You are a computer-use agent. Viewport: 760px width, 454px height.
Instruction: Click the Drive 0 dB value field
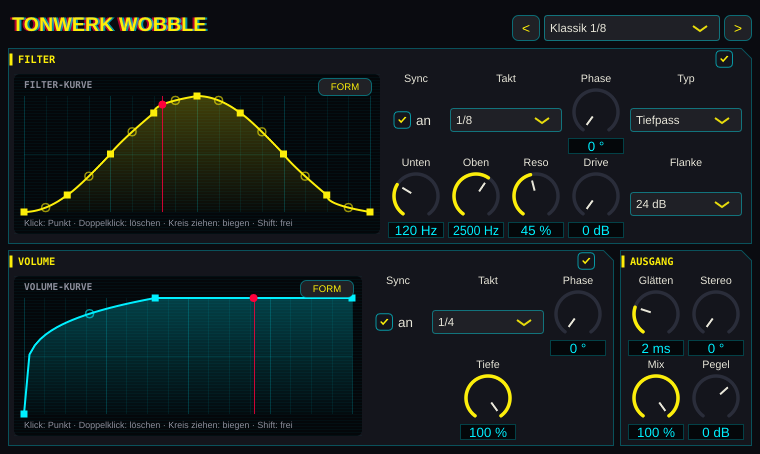[596, 230]
